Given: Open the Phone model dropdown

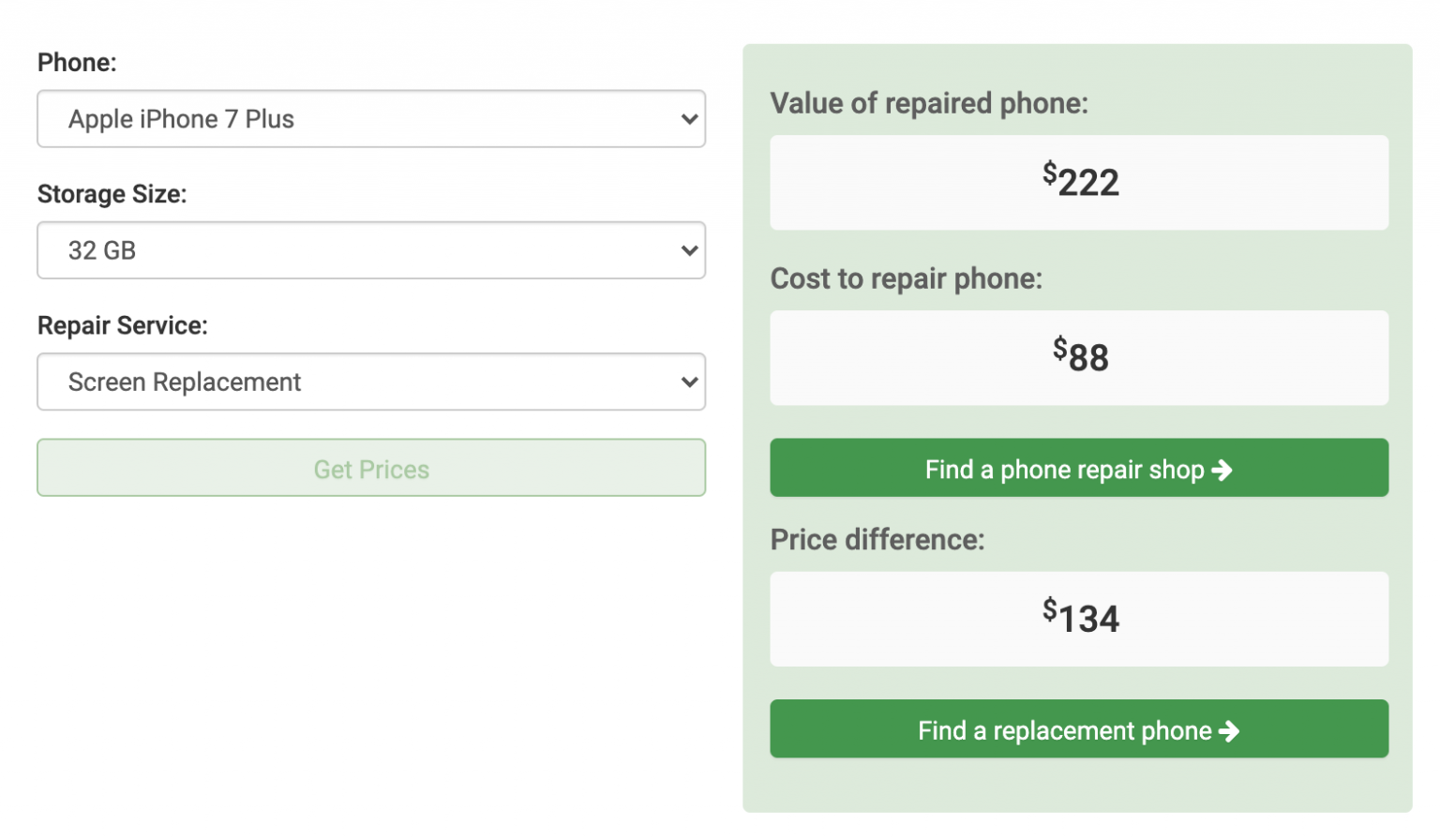Looking at the screenshot, I should (371, 119).
